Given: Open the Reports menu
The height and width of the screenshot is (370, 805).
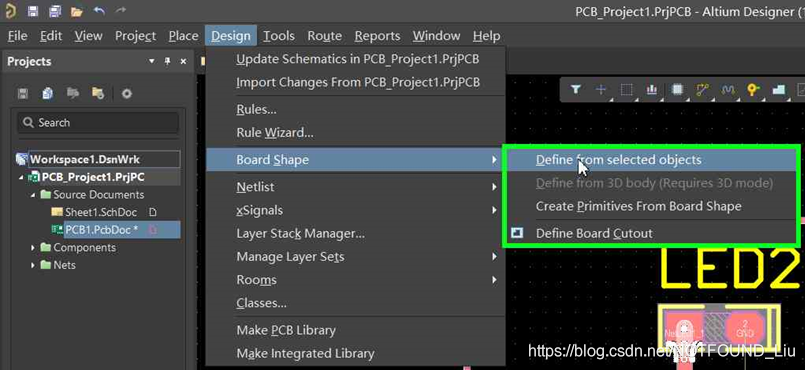Looking at the screenshot, I should tap(377, 36).
